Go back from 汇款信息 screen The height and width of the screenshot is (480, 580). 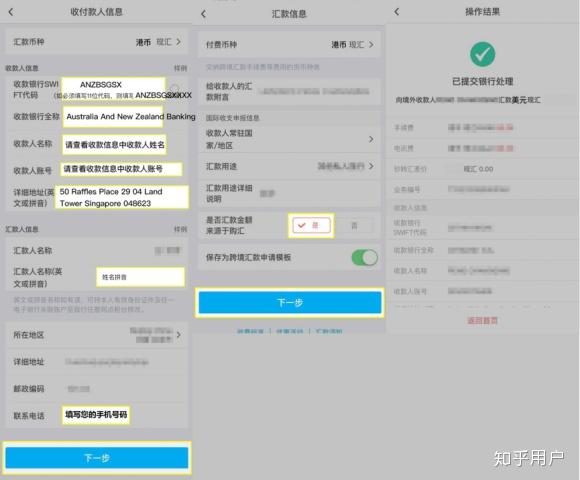tap(203, 14)
